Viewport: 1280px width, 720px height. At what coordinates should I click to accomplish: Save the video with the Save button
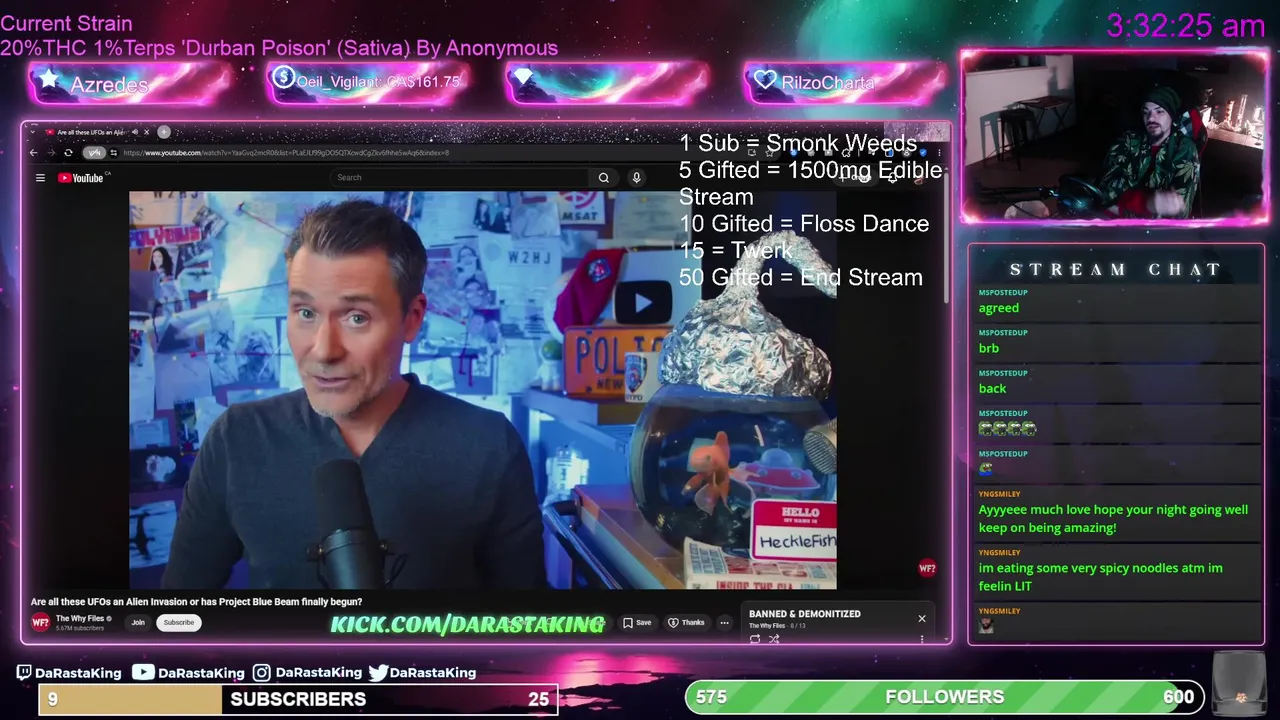(x=637, y=622)
